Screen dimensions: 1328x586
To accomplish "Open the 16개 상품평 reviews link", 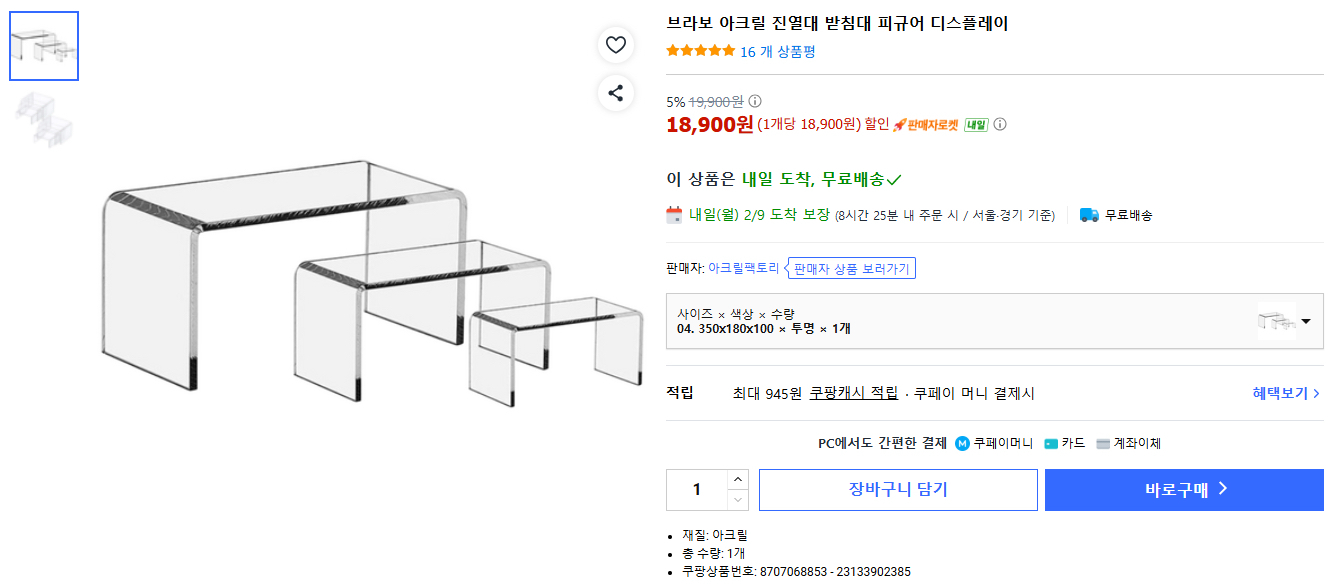I will pyautogui.click(x=777, y=52).
